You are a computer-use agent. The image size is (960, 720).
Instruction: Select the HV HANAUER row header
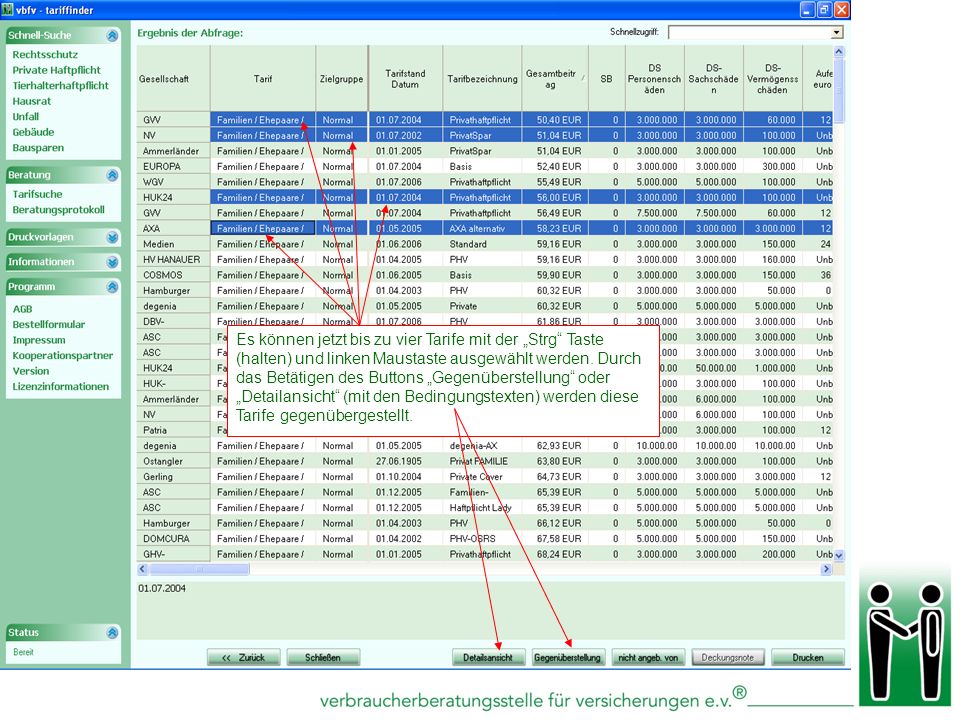[173, 260]
